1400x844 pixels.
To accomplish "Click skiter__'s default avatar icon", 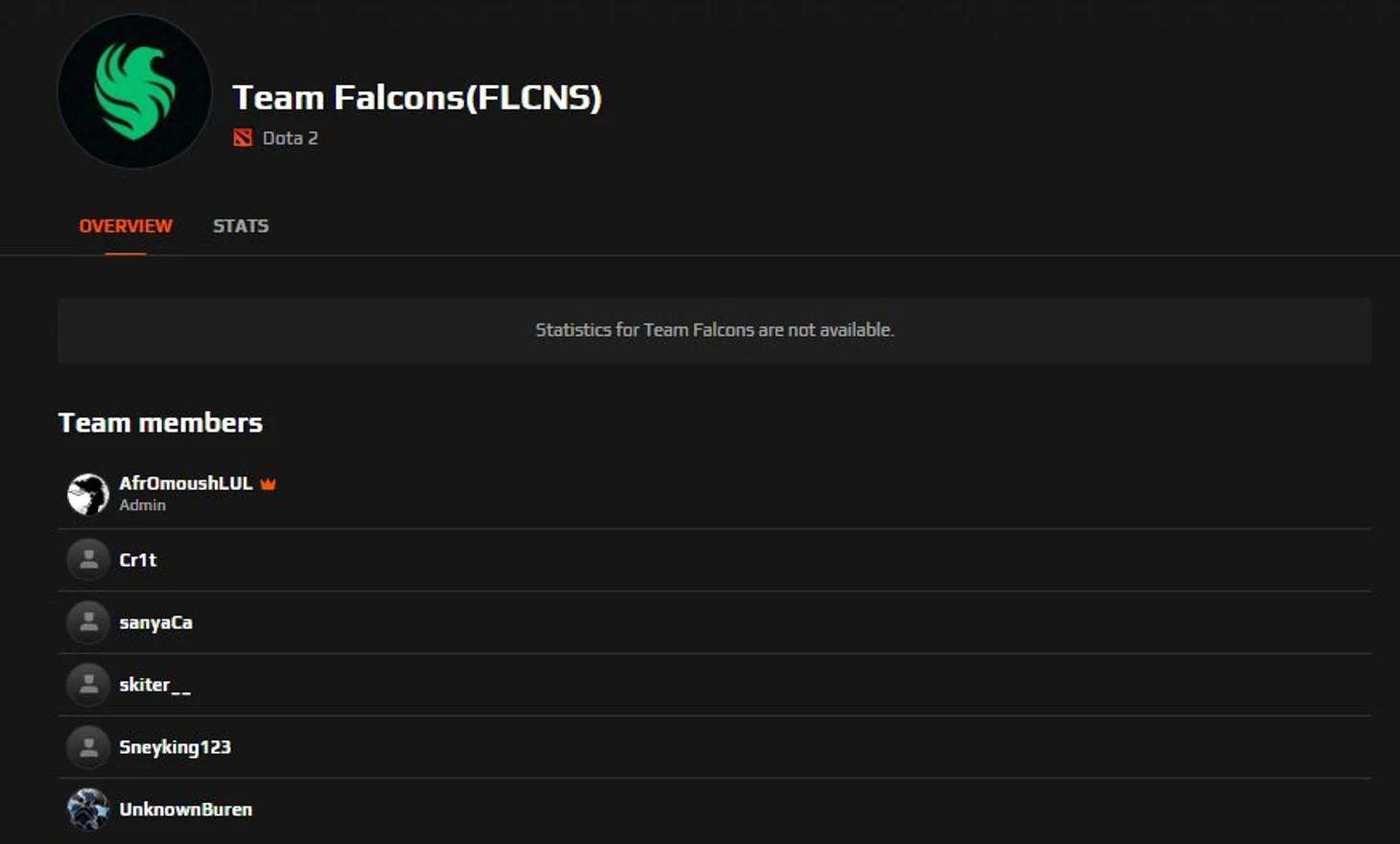I will pyautogui.click(x=88, y=685).
